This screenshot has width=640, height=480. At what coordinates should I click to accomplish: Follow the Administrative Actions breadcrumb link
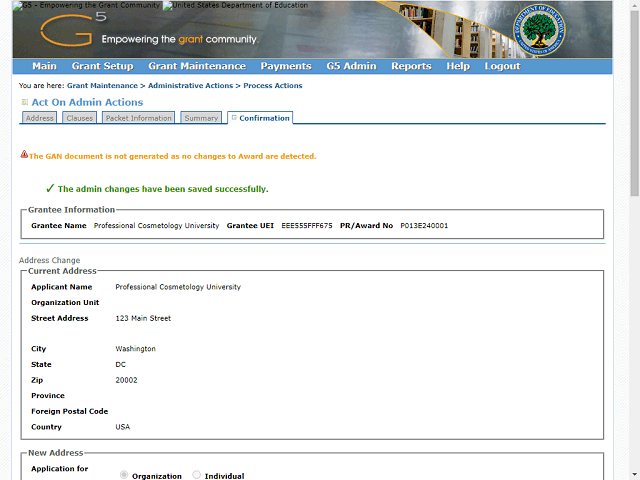(x=190, y=86)
